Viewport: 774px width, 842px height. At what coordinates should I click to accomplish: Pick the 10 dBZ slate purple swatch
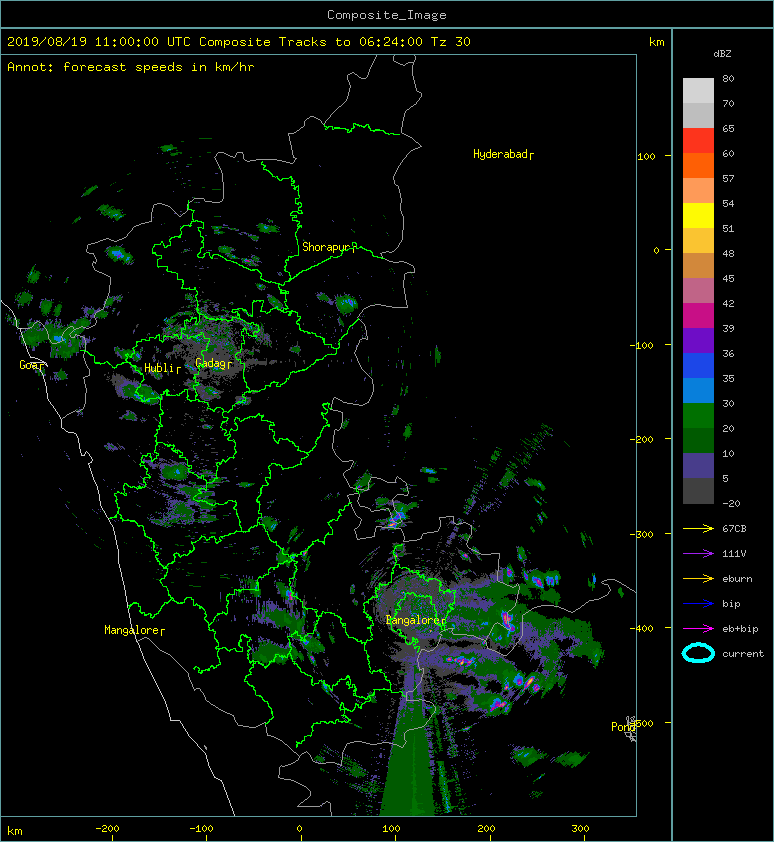698,465
